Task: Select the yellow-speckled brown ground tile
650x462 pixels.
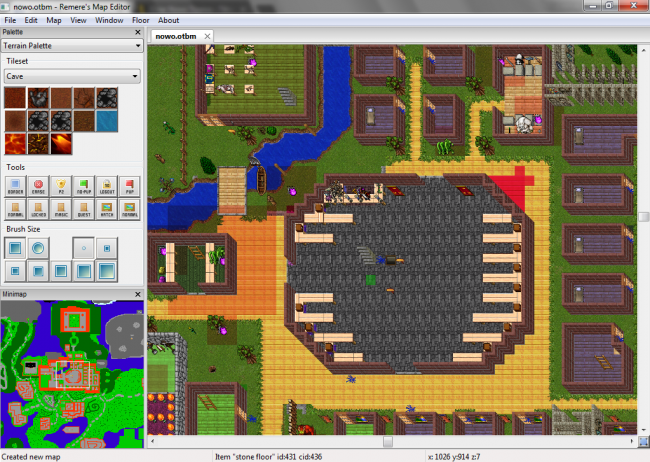Action: coord(84,121)
